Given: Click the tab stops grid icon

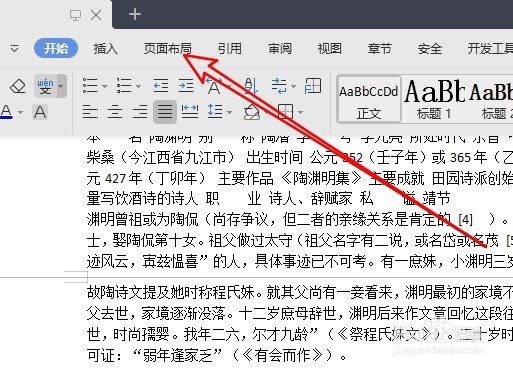Looking at the screenshot, I should 313,86.
